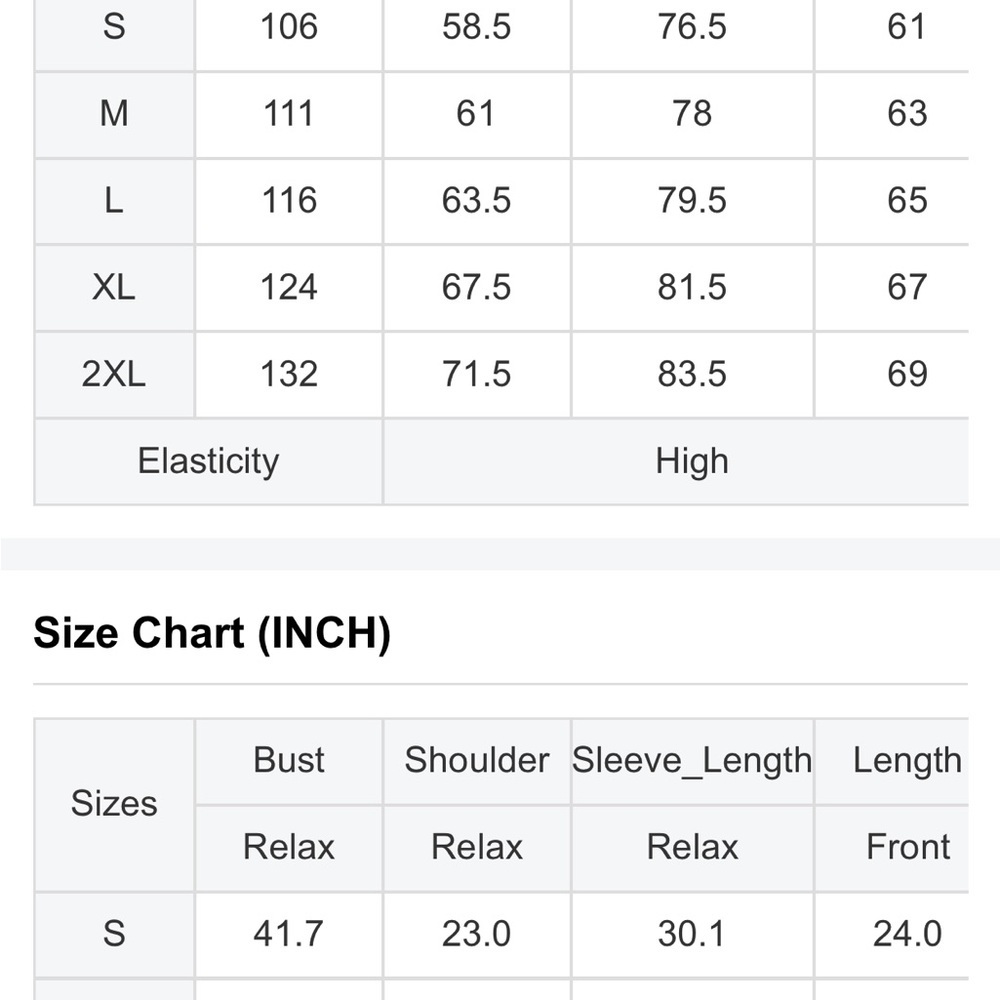Click the High elasticity value
This screenshot has width=1000, height=1000.
click(x=692, y=462)
